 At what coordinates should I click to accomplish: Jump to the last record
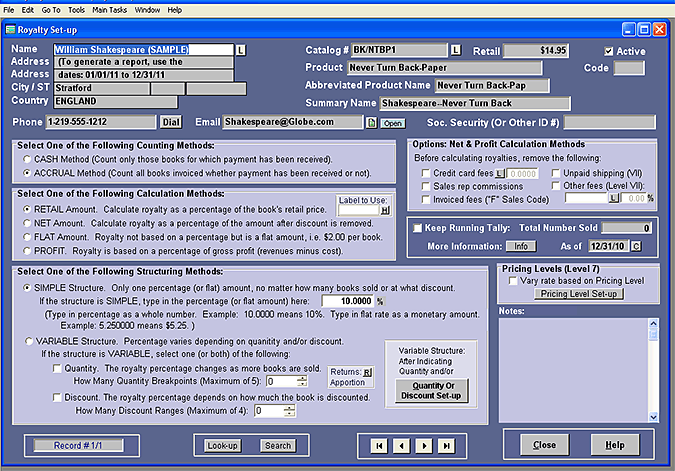tap(446, 445)
